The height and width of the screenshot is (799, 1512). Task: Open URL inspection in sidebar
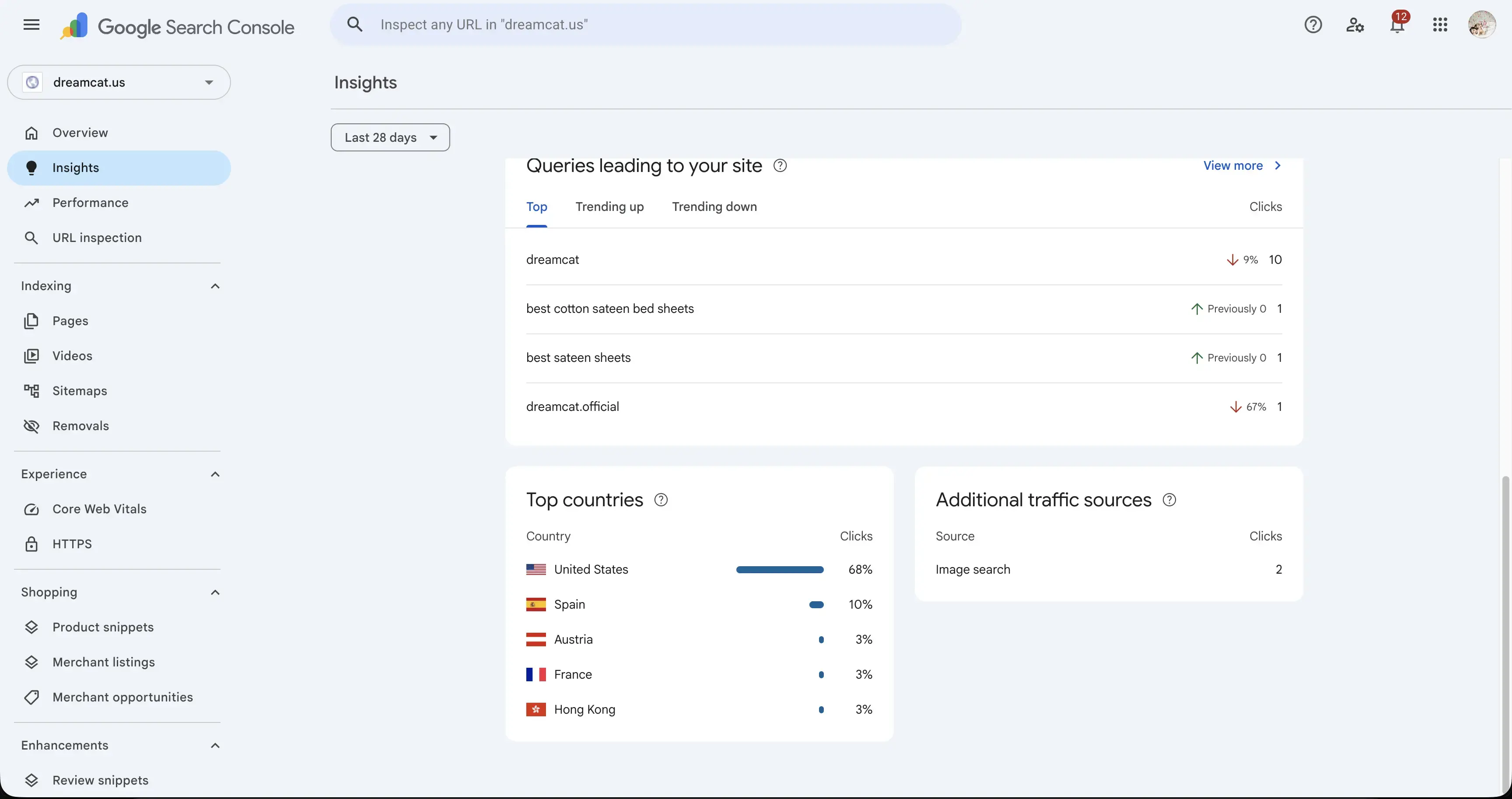(119, 238)
